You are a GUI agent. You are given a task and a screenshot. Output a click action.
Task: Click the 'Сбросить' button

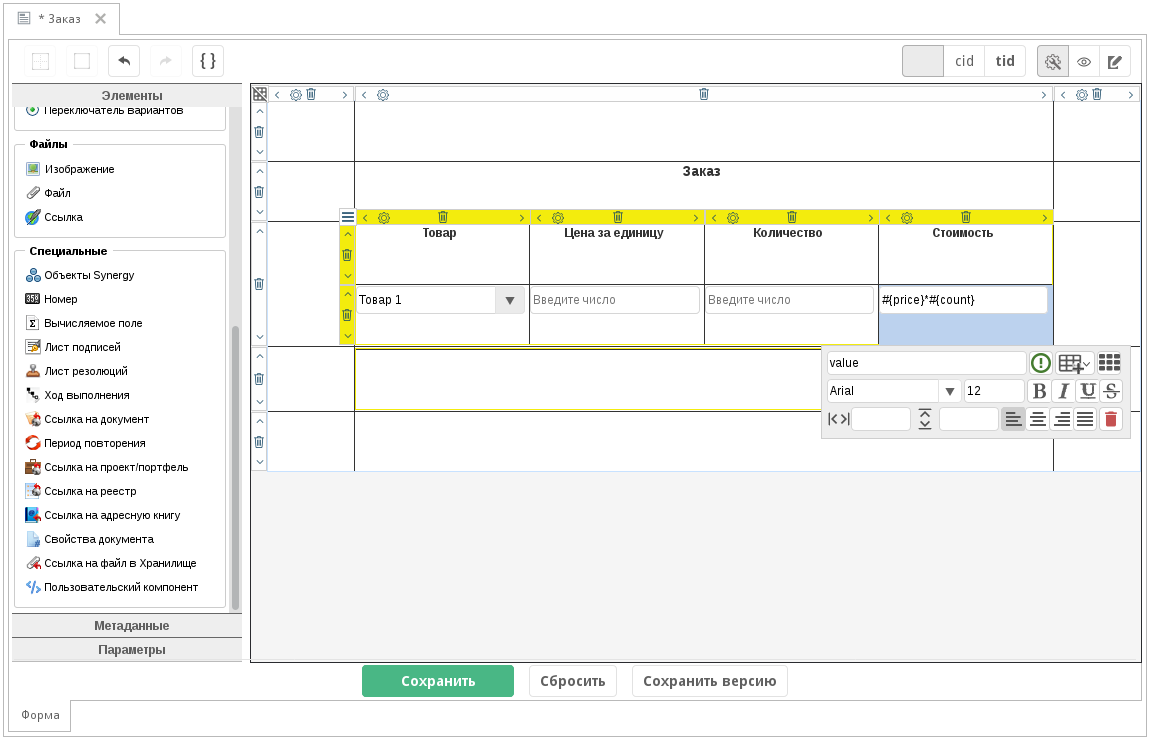pos(573,681)
